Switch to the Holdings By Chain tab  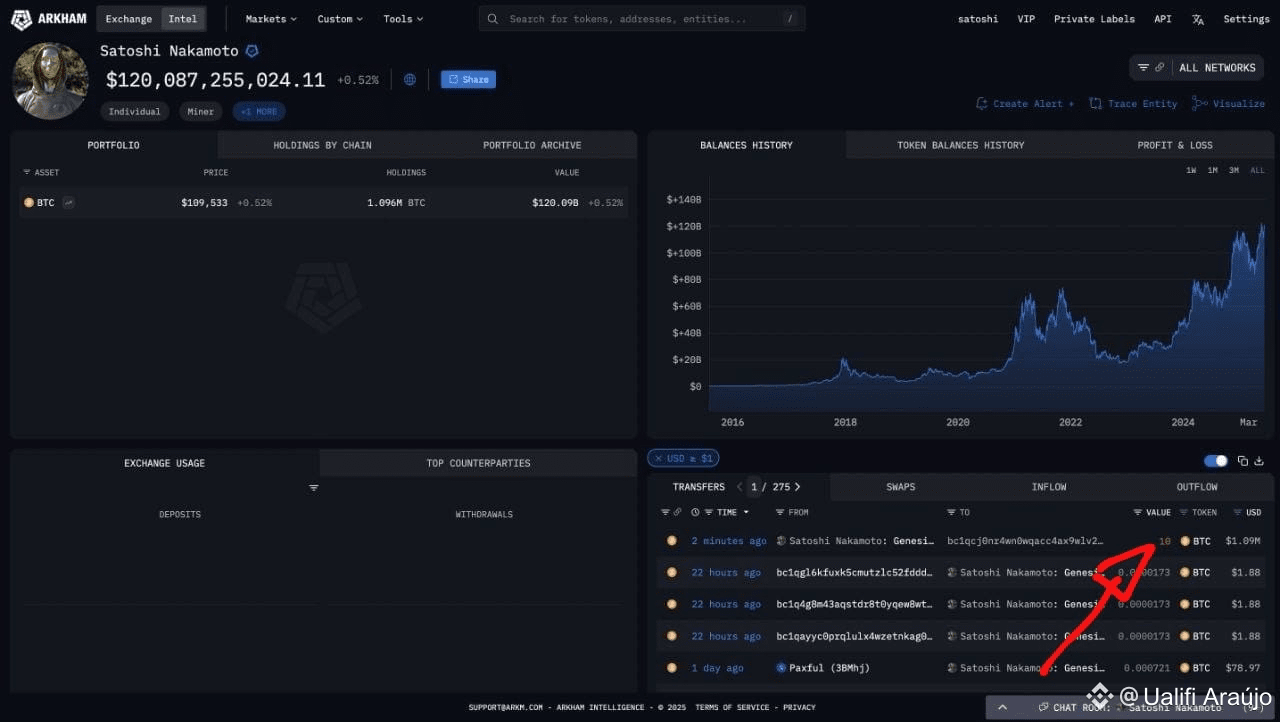(322, 145)
